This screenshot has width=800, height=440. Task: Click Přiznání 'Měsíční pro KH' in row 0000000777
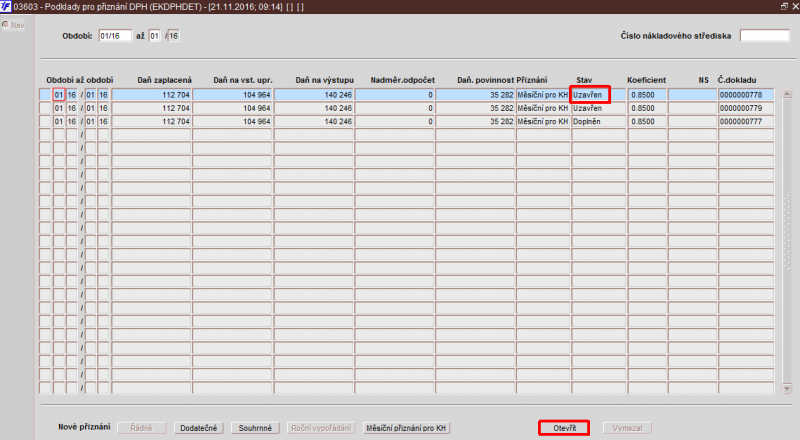pos(543,121)
